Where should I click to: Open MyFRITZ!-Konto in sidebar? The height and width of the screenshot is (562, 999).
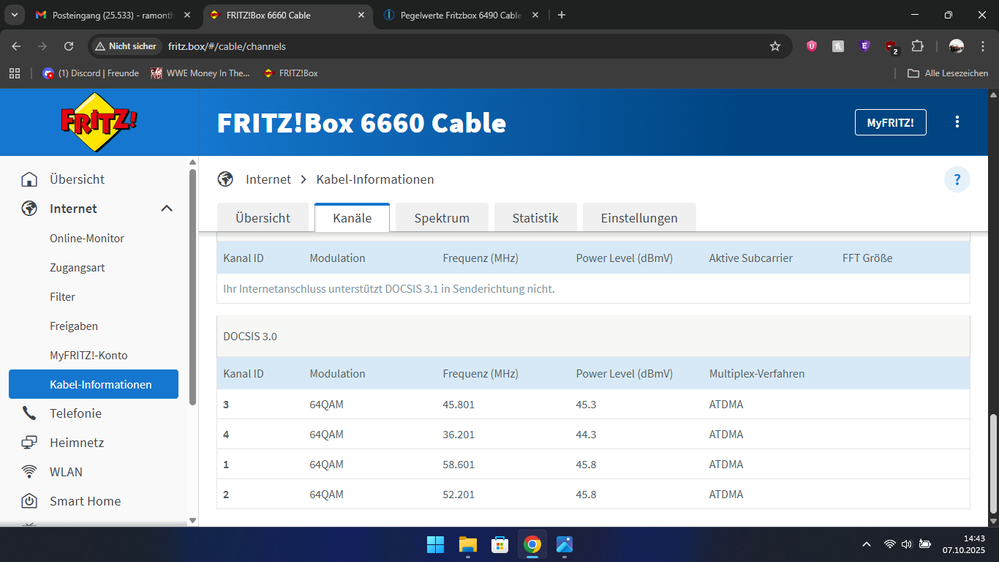[89, 356]
